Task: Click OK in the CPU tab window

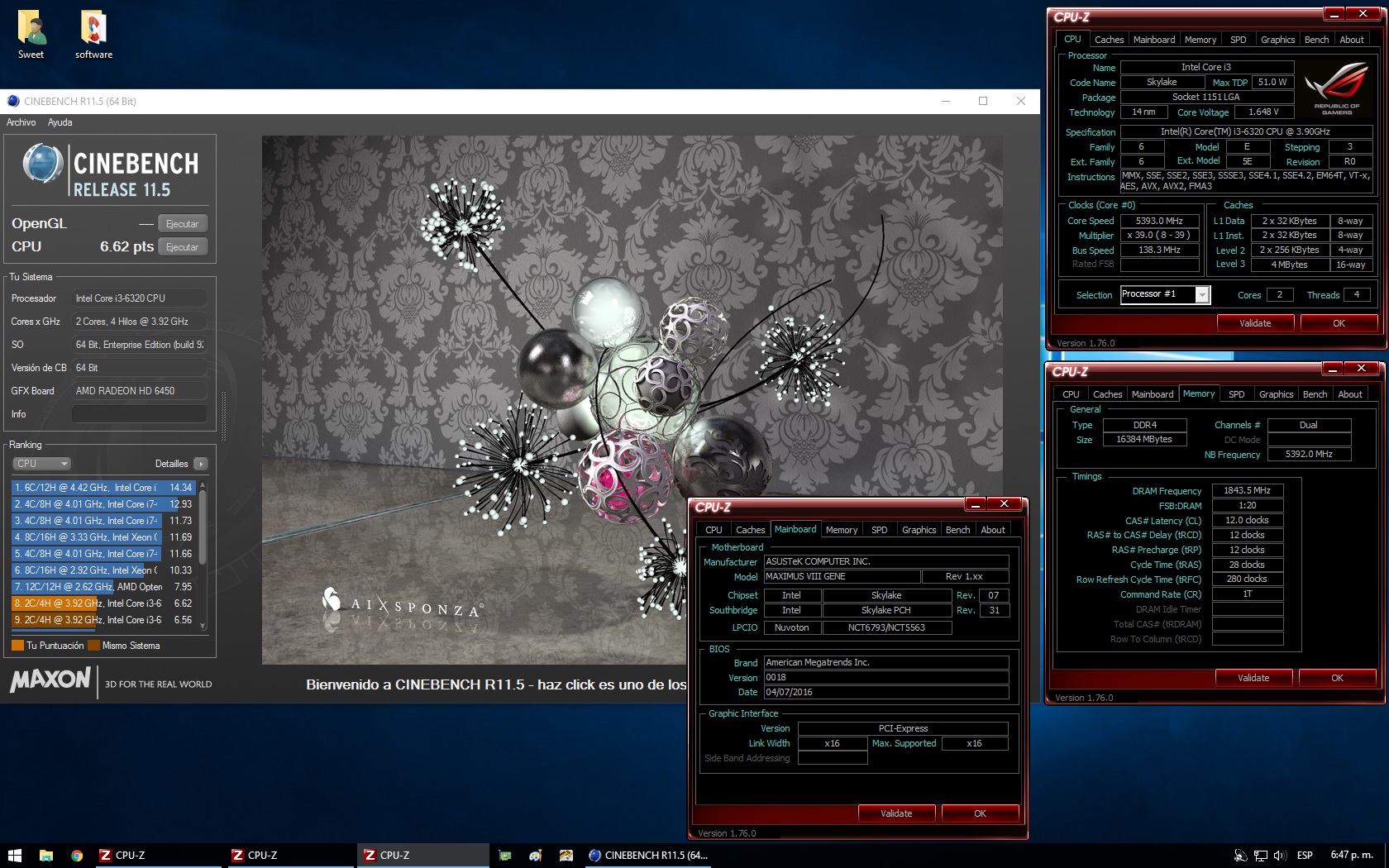Action: 1339,323
